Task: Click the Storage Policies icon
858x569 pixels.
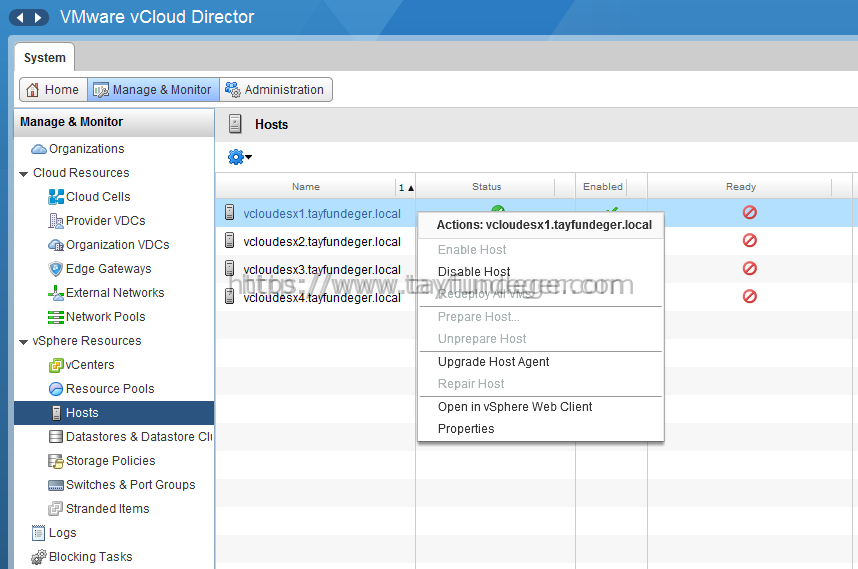Action: 56,461
